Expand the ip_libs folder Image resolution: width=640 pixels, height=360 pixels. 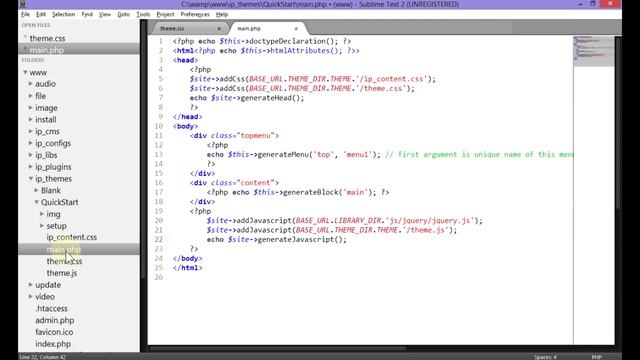tap(31, 155)
